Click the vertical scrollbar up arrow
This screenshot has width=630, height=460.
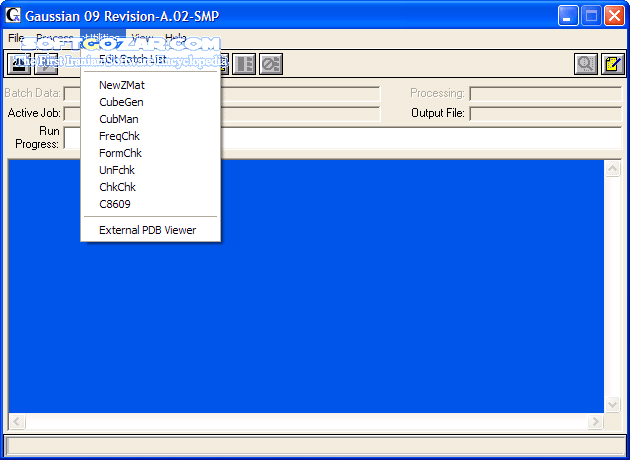pos(612,168)
